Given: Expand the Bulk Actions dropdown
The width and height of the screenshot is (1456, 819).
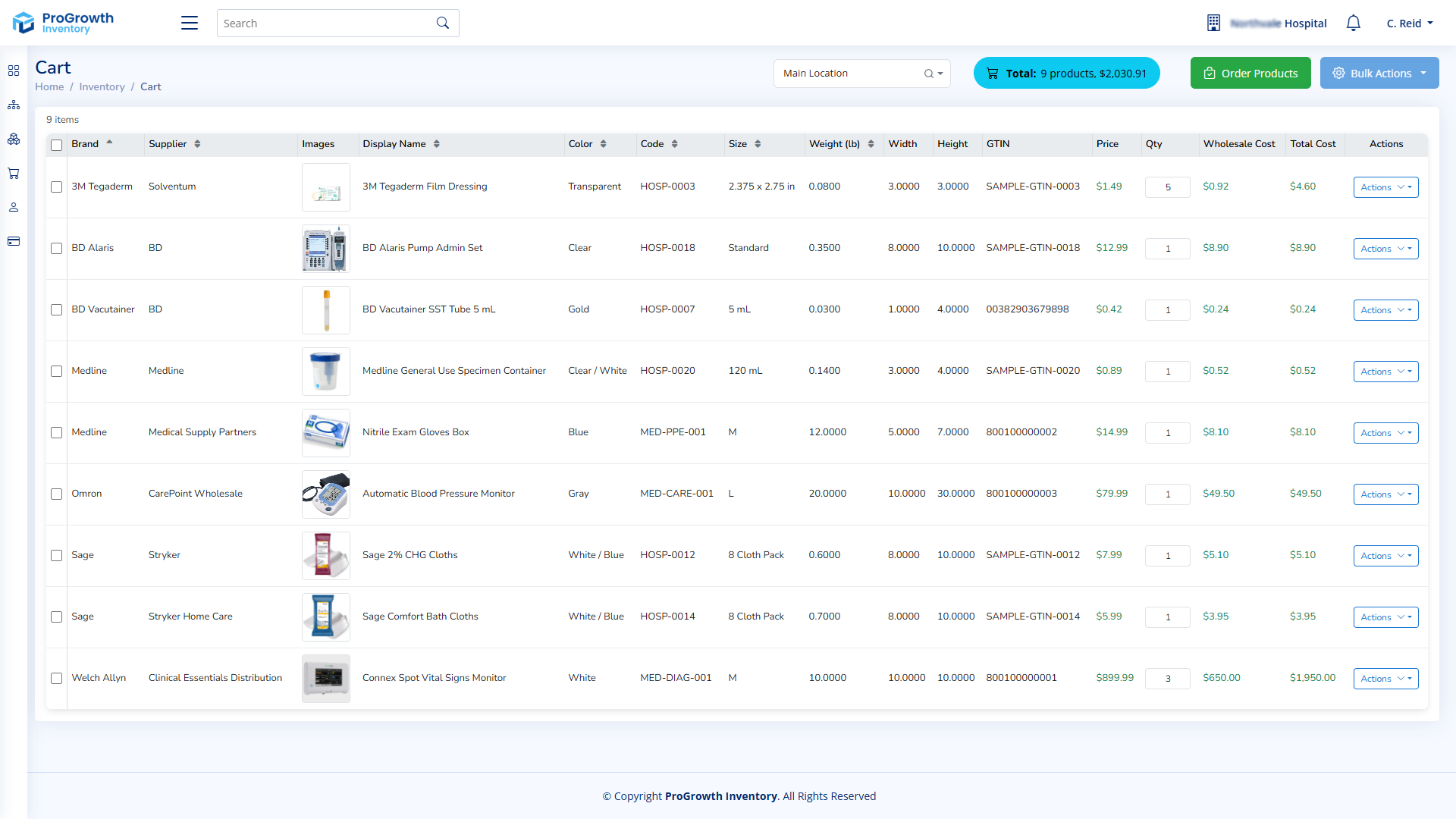Looking at the screenshot, I should [1379, 73].
